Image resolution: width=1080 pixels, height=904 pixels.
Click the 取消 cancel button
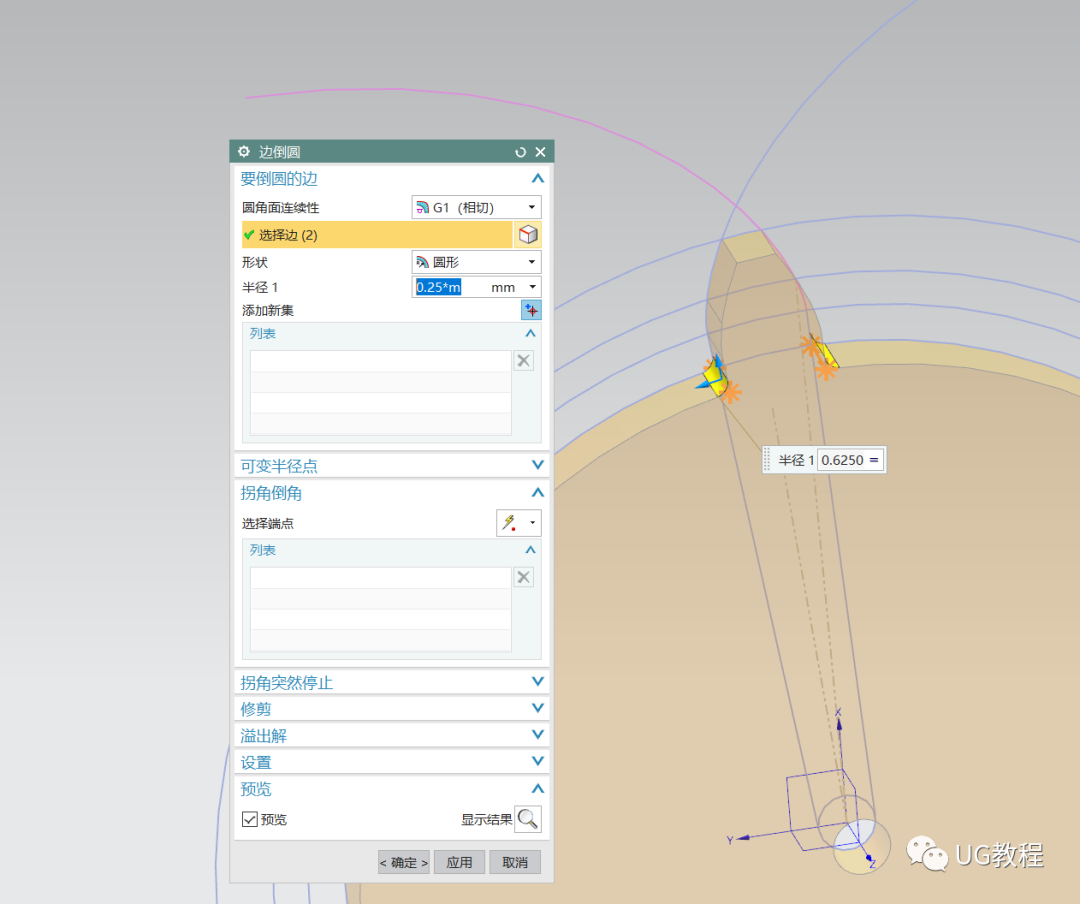click(x=514, y=861)
